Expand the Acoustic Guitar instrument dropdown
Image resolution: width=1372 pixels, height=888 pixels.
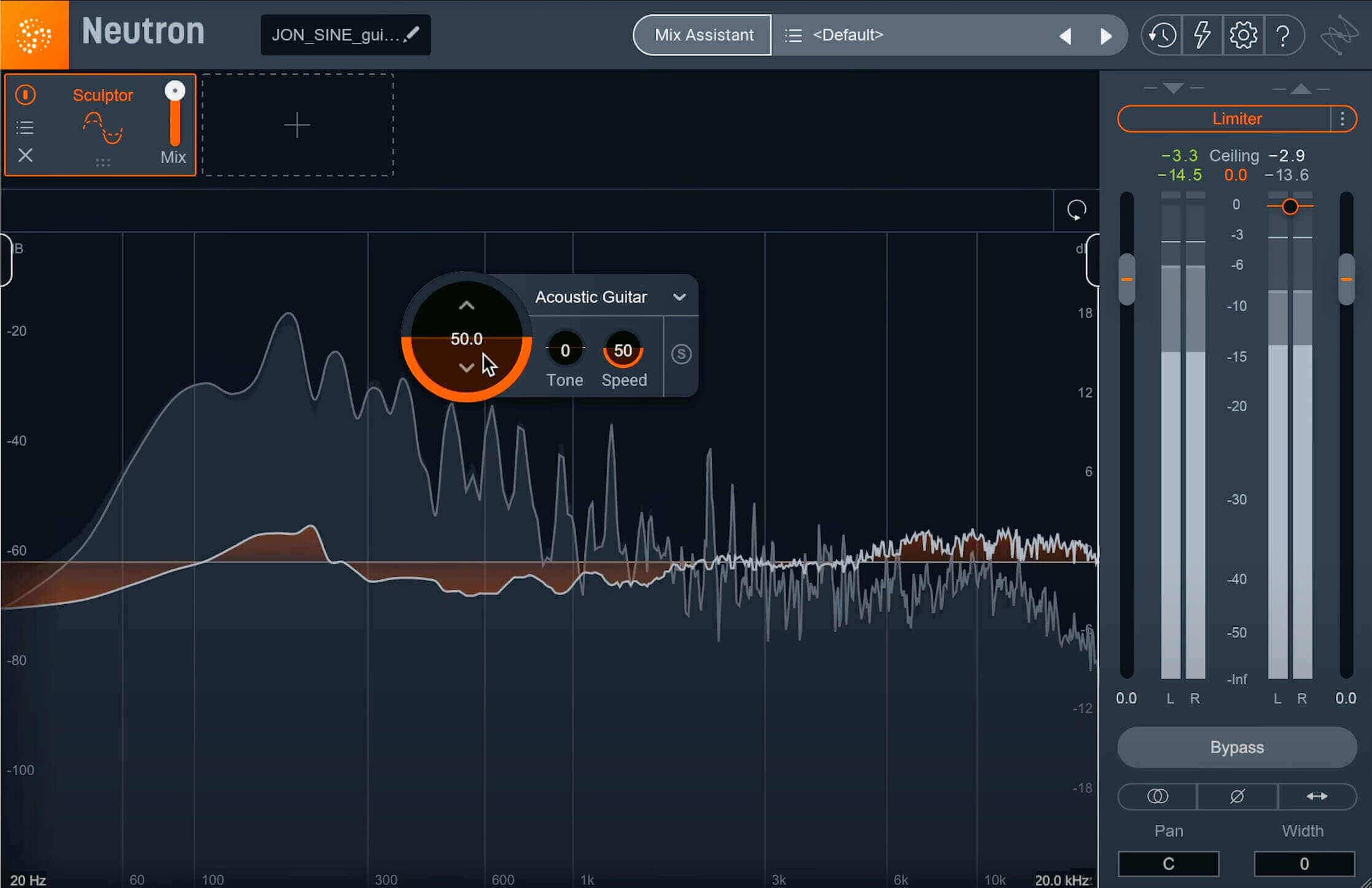(x=679, y=297)
